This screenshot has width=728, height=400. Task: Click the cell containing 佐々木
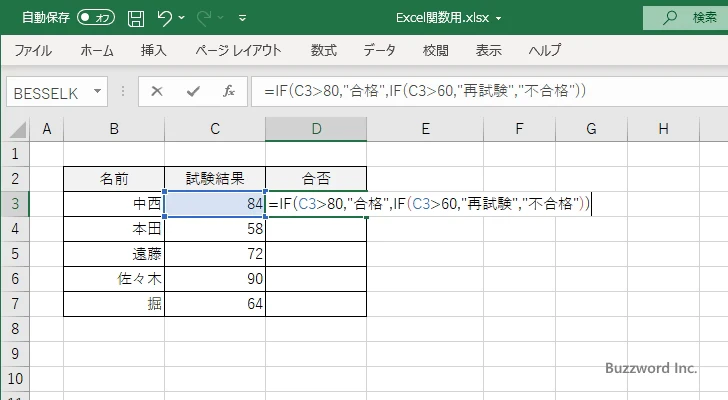coord(114,279)
